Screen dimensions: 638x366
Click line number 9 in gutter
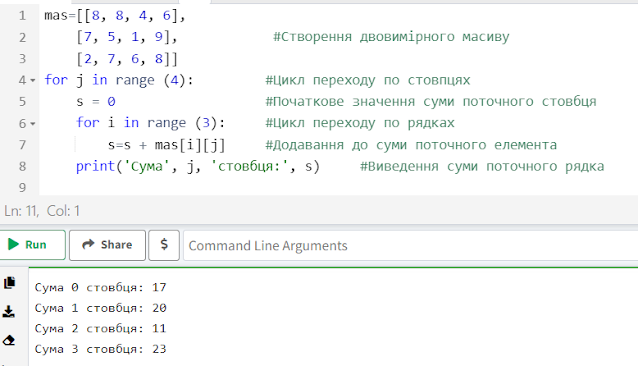click(x=22, y=188)
